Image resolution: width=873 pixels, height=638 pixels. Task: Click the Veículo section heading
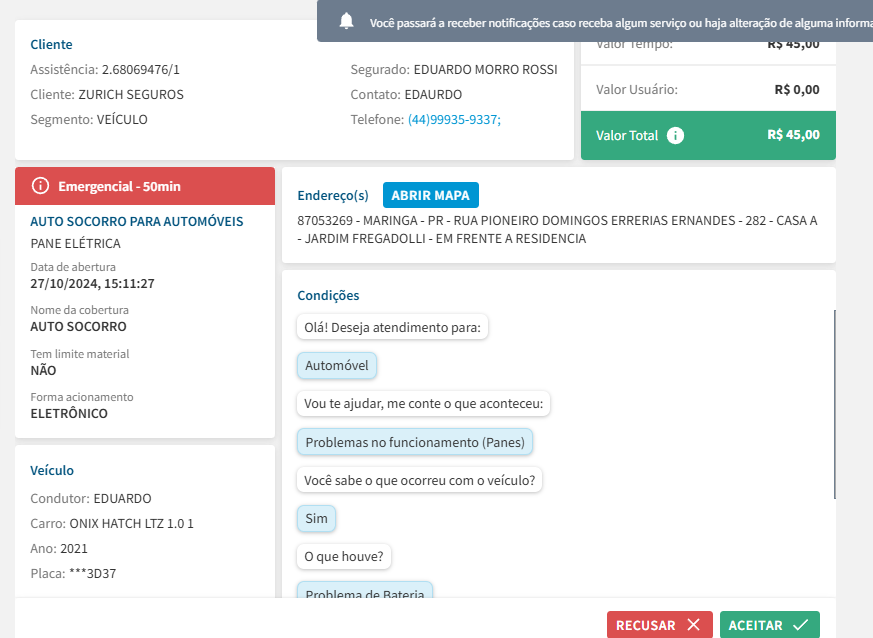(x=52, y=470)
